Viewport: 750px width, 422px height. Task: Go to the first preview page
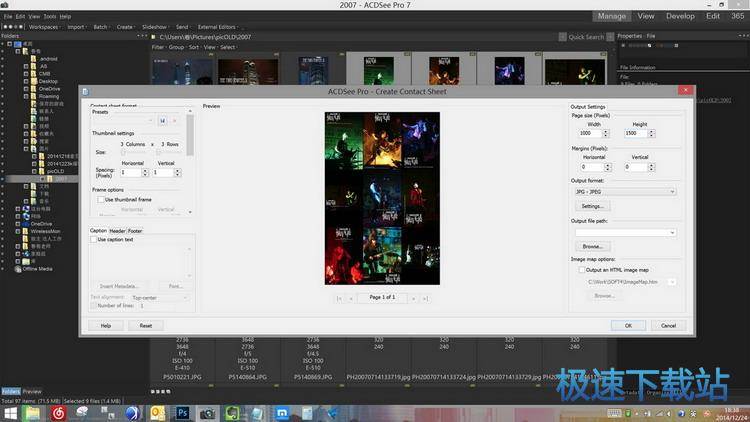pyautogui.click(x=339, y=298)
